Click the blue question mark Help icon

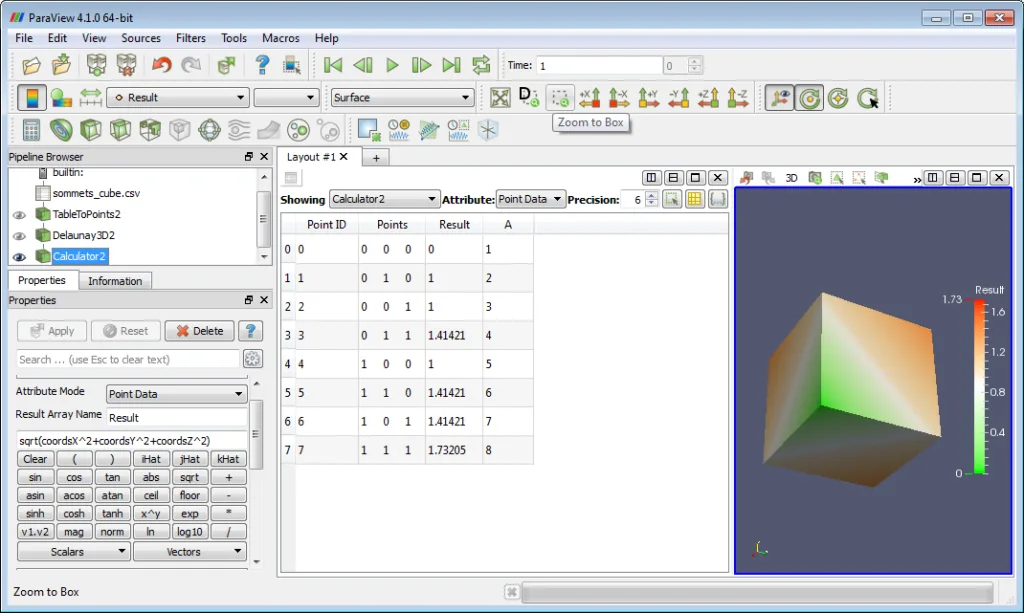[262, 65]
